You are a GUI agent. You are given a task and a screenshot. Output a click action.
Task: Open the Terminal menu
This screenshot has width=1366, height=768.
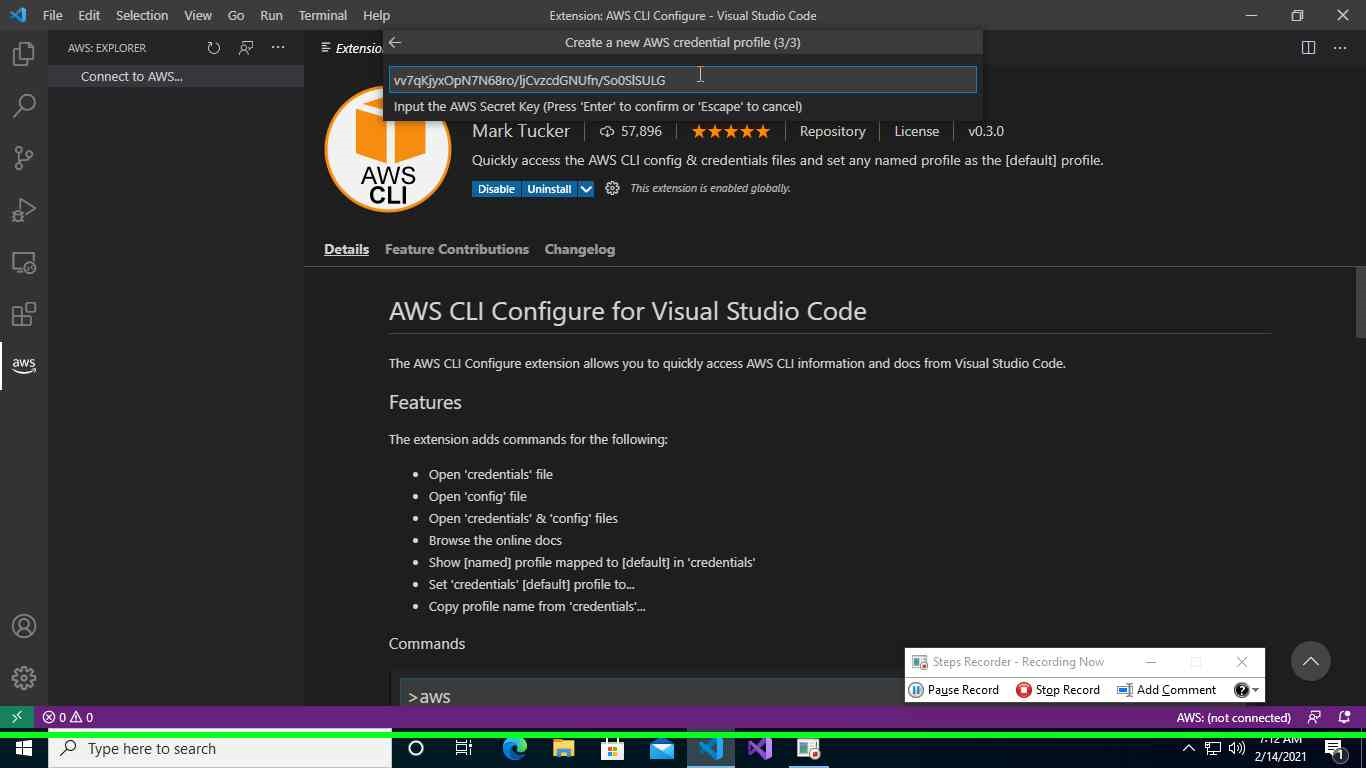tap(322, 15)
